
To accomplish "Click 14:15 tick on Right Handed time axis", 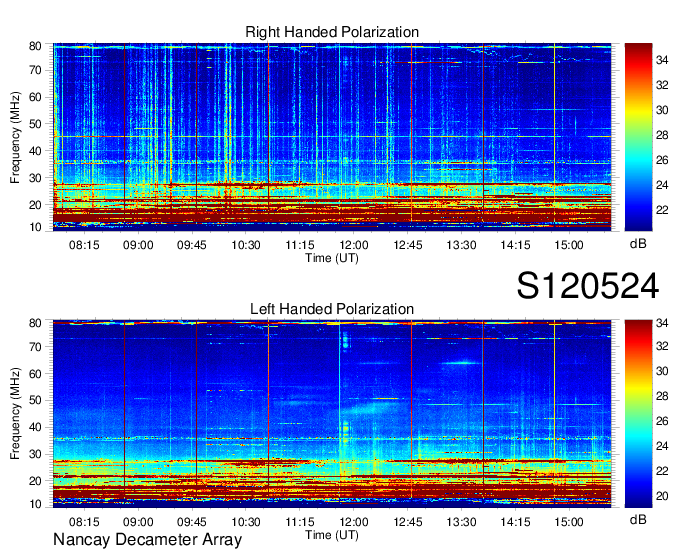I will tap(515, 245).
